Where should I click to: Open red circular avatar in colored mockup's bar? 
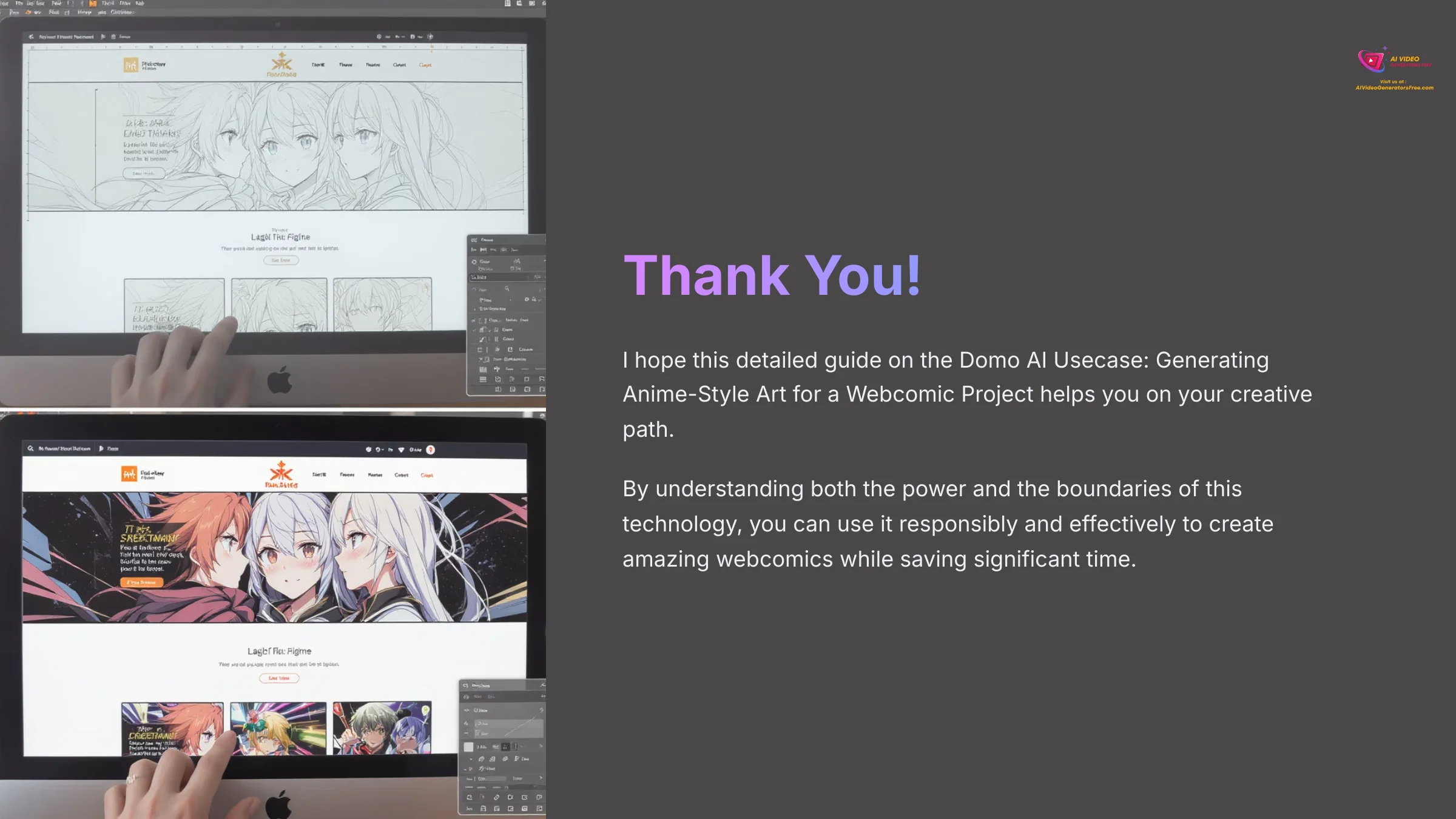click(x=430, y=450)
